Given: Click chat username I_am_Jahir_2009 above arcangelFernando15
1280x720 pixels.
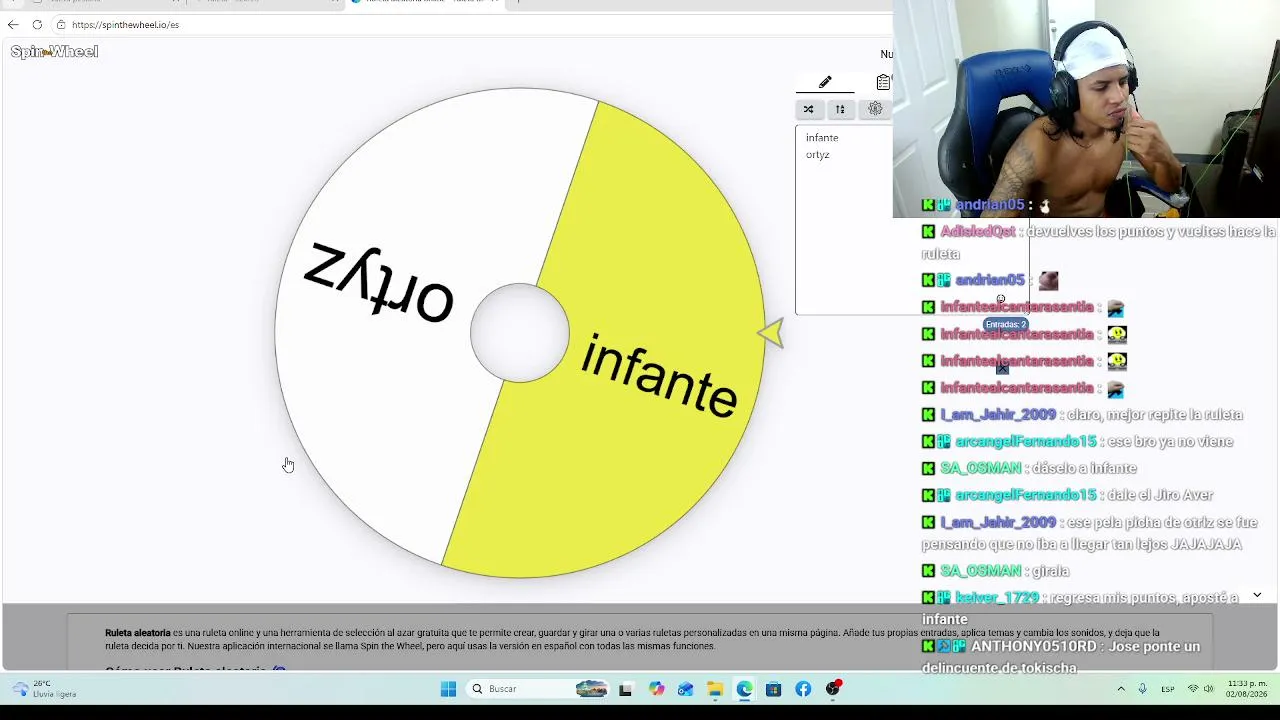Looking at the screenshot, I should (x=998, y=415).
